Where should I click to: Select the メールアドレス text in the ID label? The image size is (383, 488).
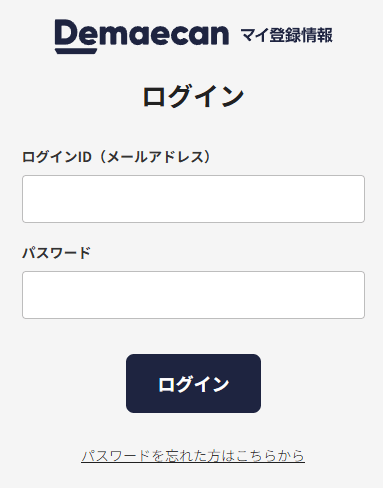155,157
